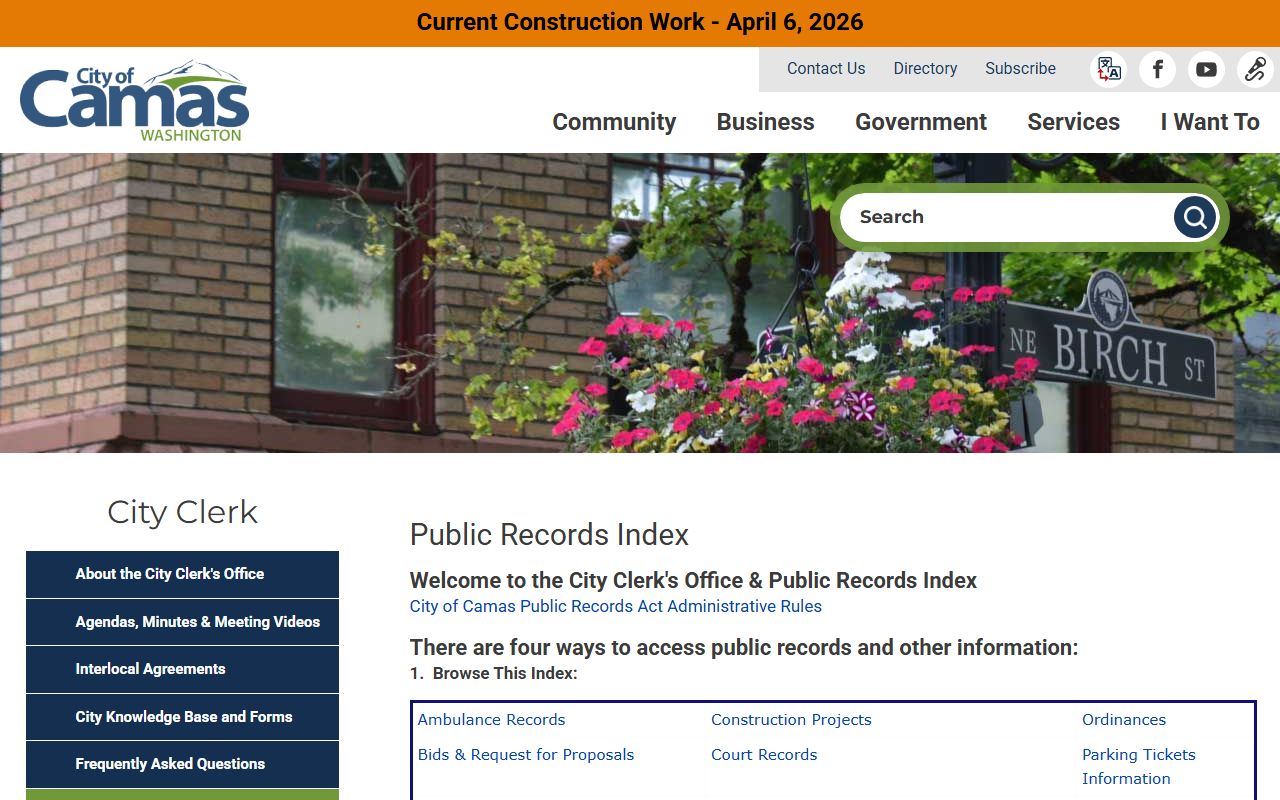The width and height of the screenshot is (1280, 800).
Task: Select Agendas, Minutes & Meeting Videos
Action: 182,622
